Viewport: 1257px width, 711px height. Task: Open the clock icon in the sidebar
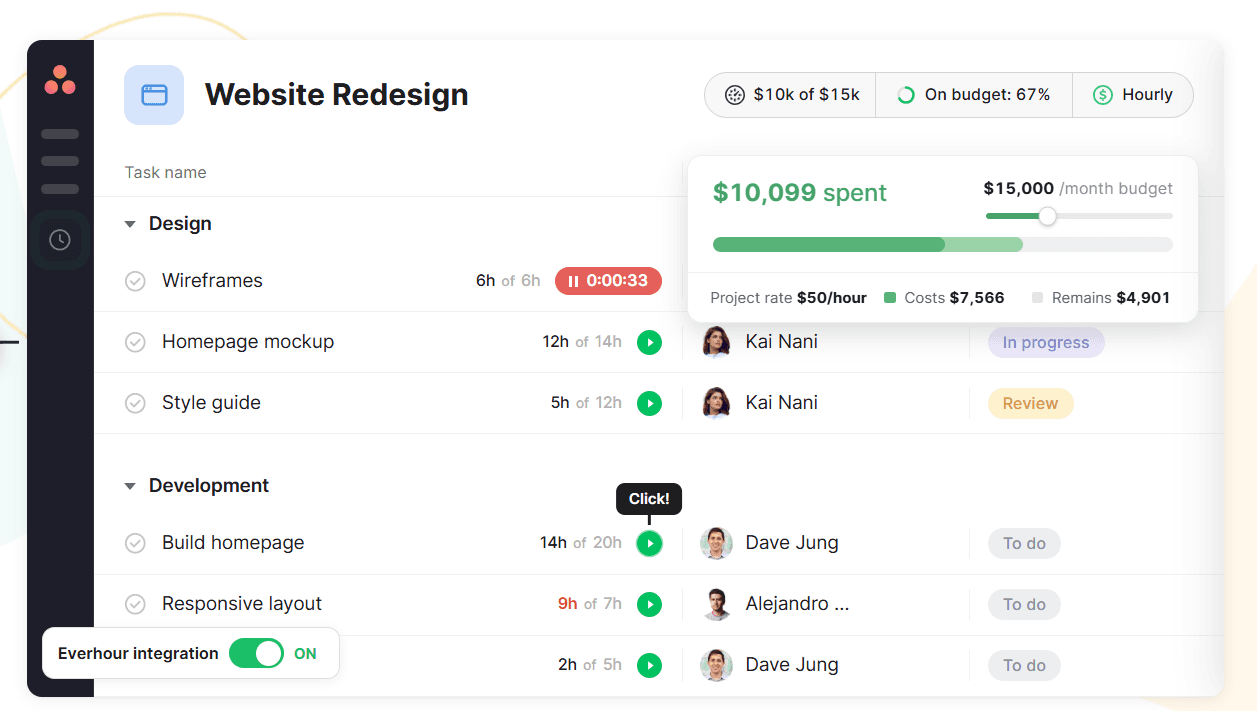coord(60,240)
